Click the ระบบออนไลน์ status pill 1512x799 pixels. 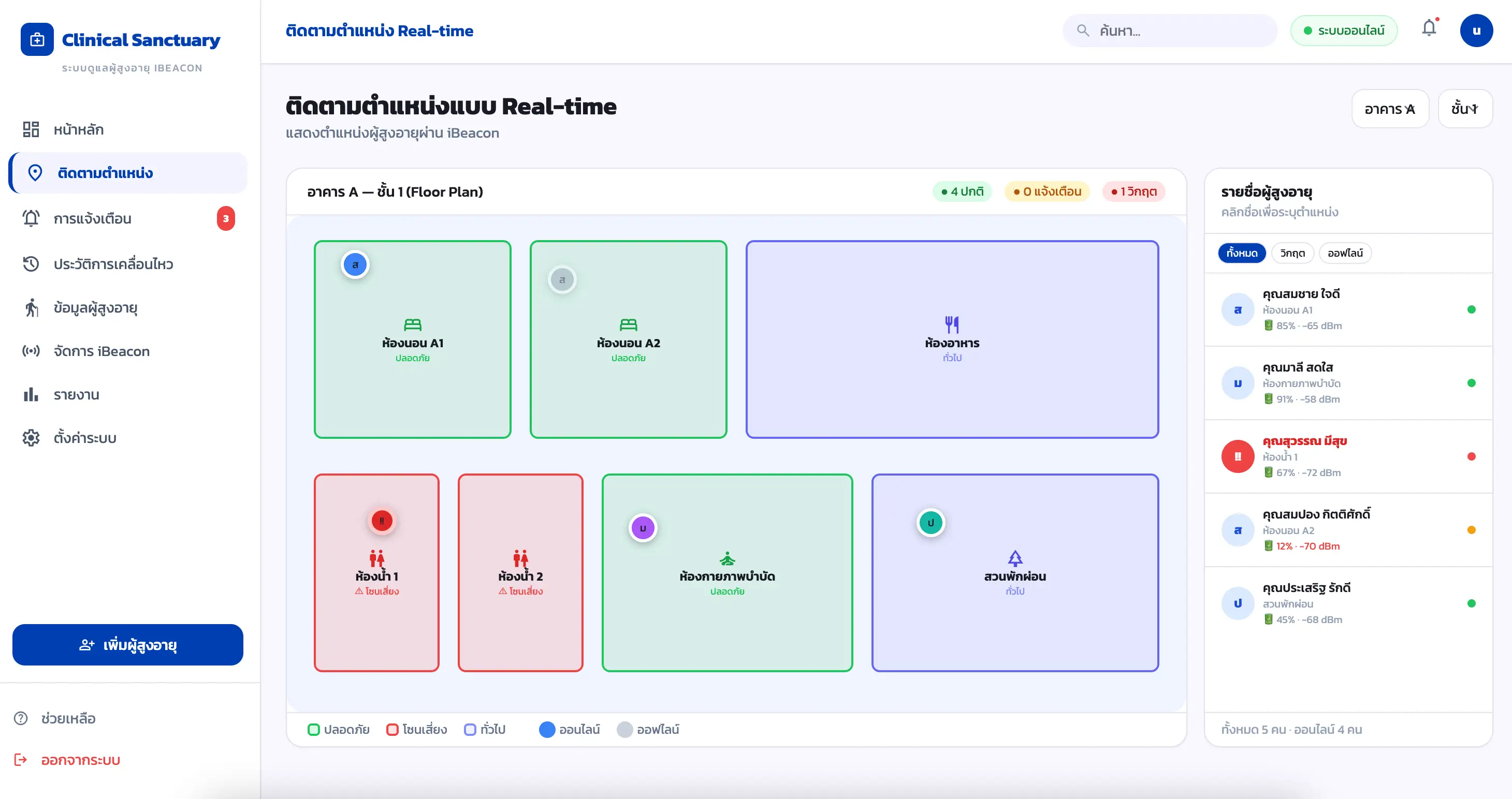pyautogui.click(x=1344, y=31)
